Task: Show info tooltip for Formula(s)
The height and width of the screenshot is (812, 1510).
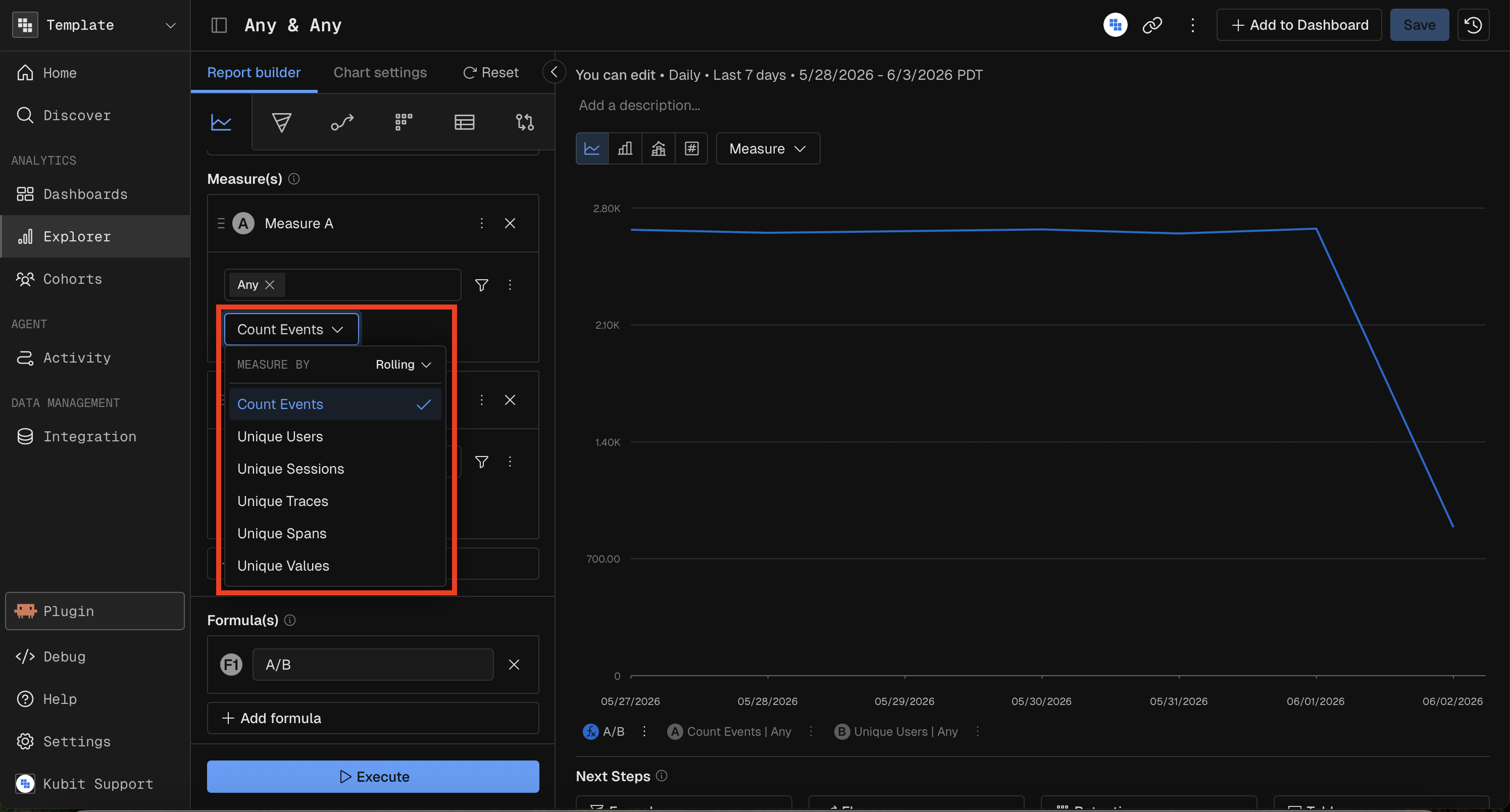Action: 290,620
